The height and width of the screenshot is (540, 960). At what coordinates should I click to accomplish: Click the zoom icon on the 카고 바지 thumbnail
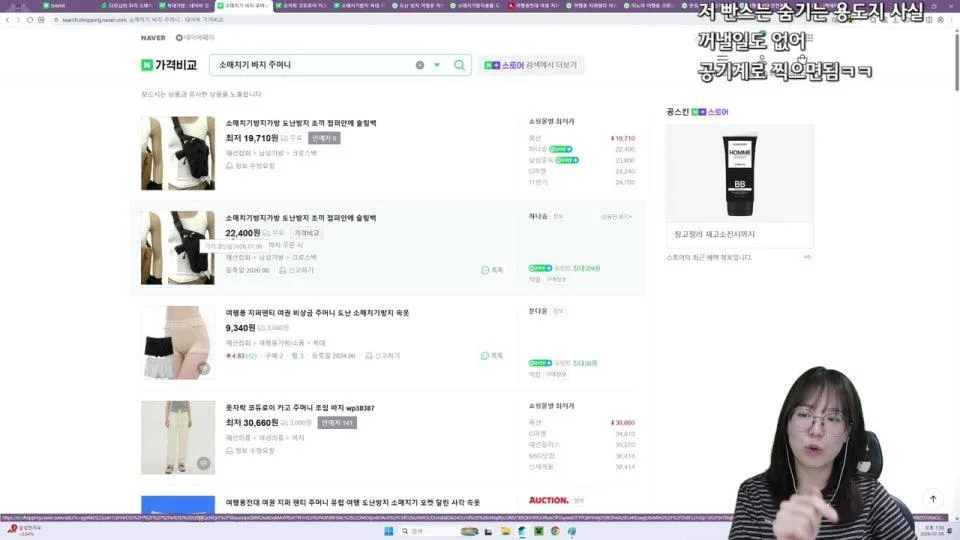(204, 463)
